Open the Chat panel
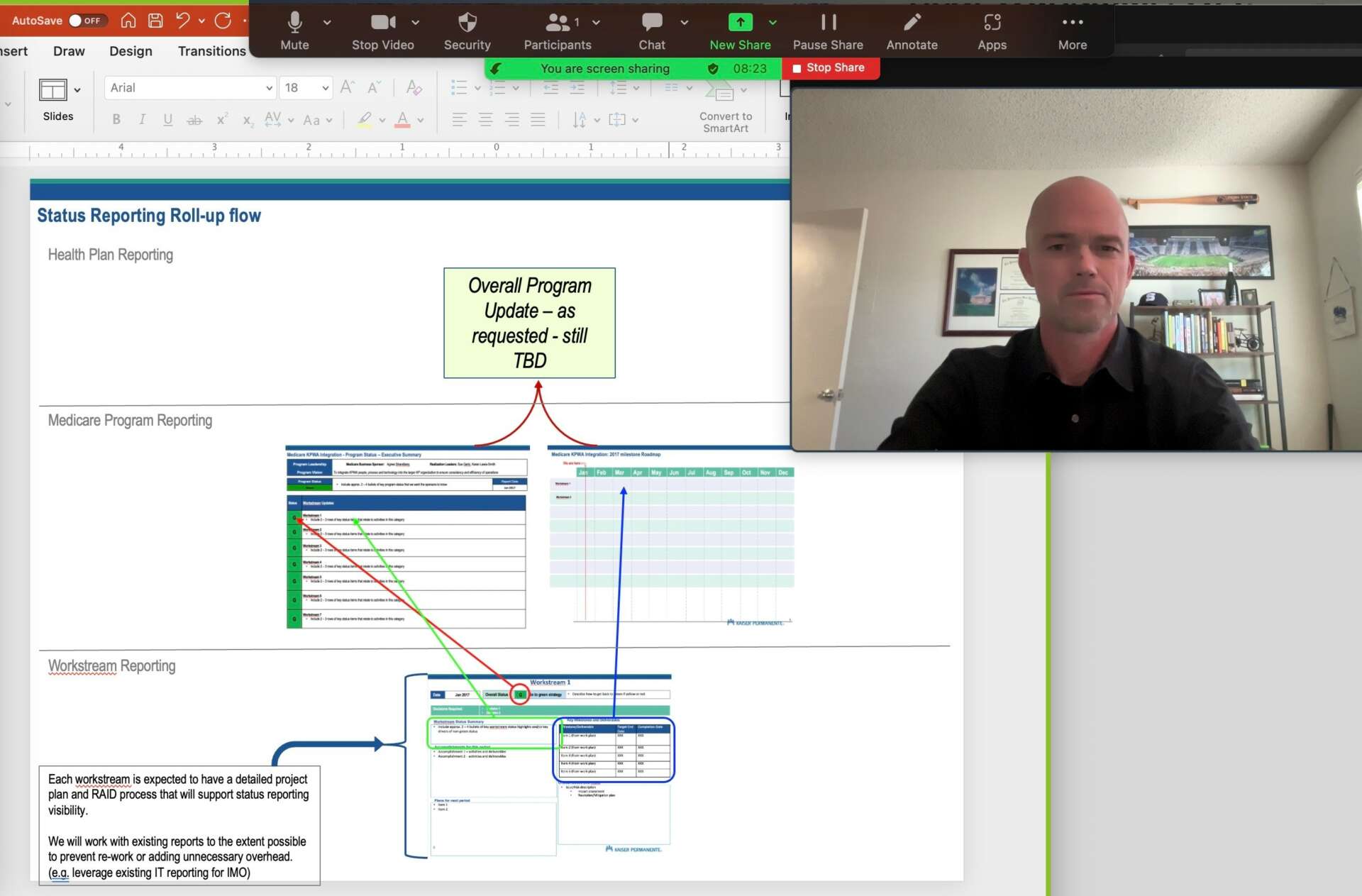 651,23
